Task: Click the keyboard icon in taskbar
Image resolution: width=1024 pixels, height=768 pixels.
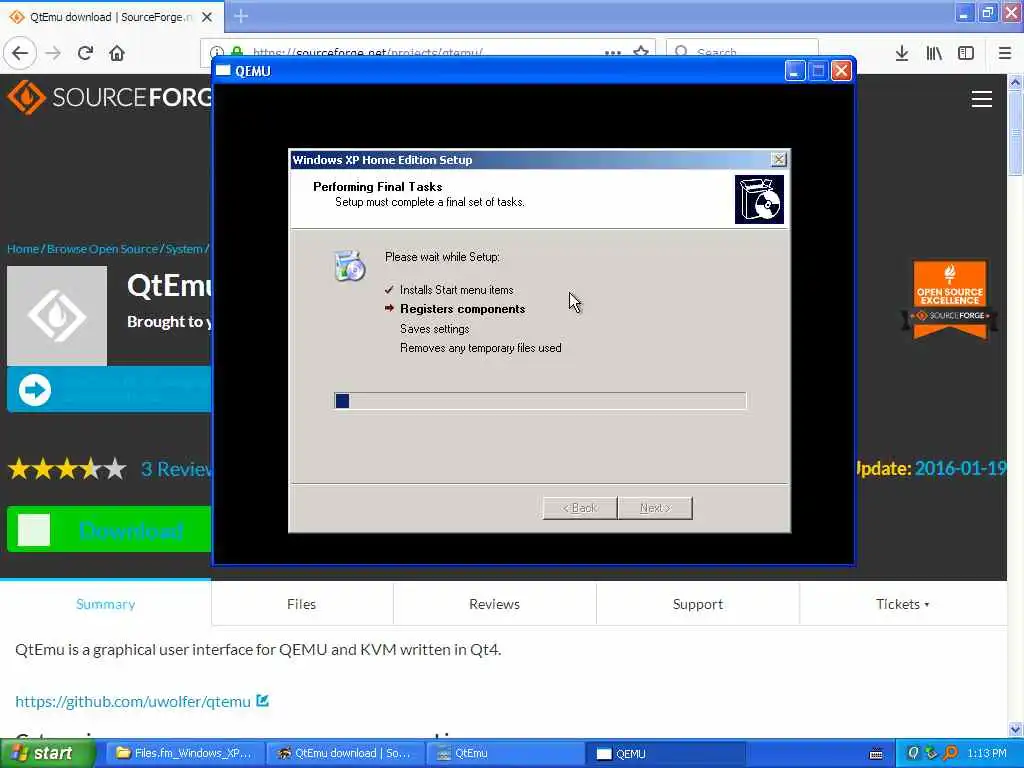Action: [x=876, y=754]
